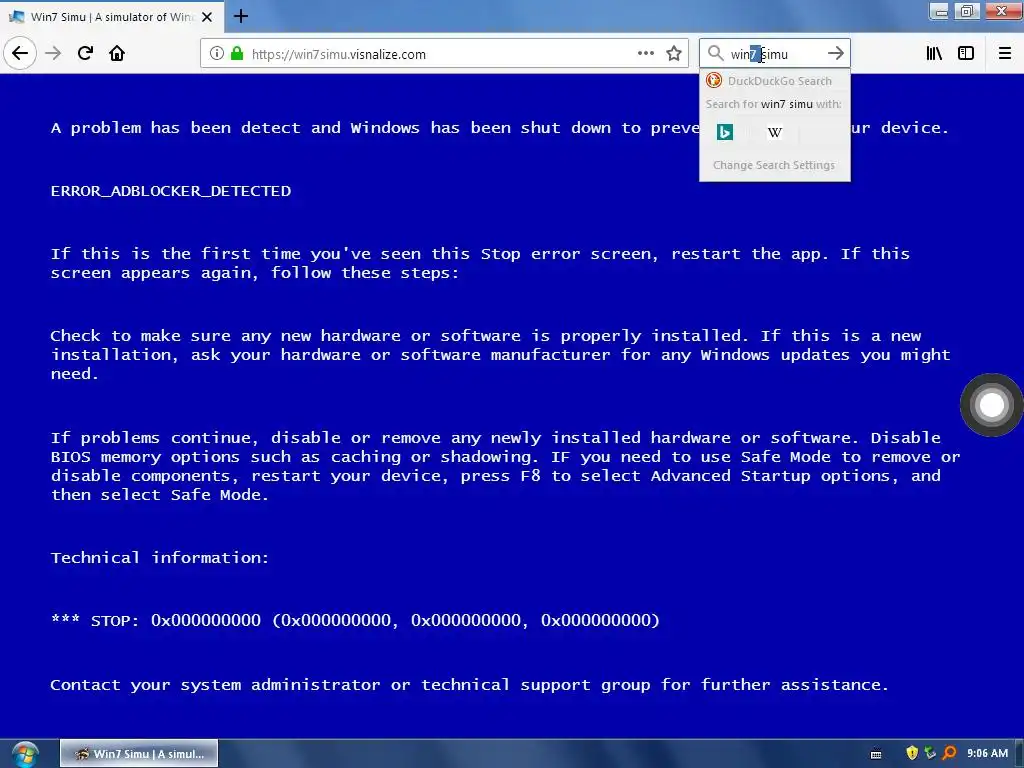The height and width of the screenshot is (768, 1024).
Task: Toggle the sidebar view icon
Action: [966, 54]
